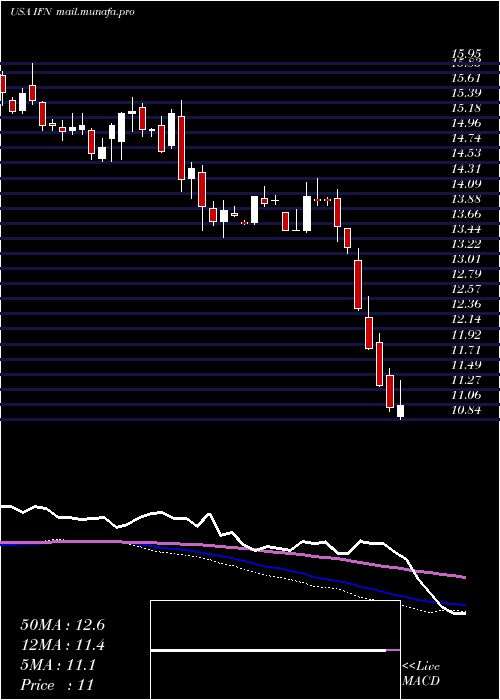500x700 pixels.
Task: Click the long red candle spanning 13.01 to 12.36
Action: pyautogui.click(x=358, y=284)
